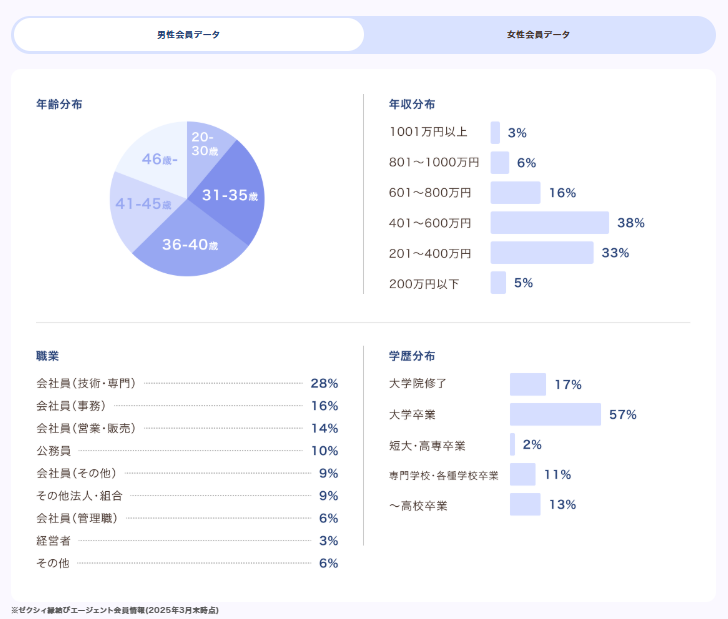This screenshot has width=728, height=619.
Task: Select the 男性会員データ tab
Action: pos(188,35)
